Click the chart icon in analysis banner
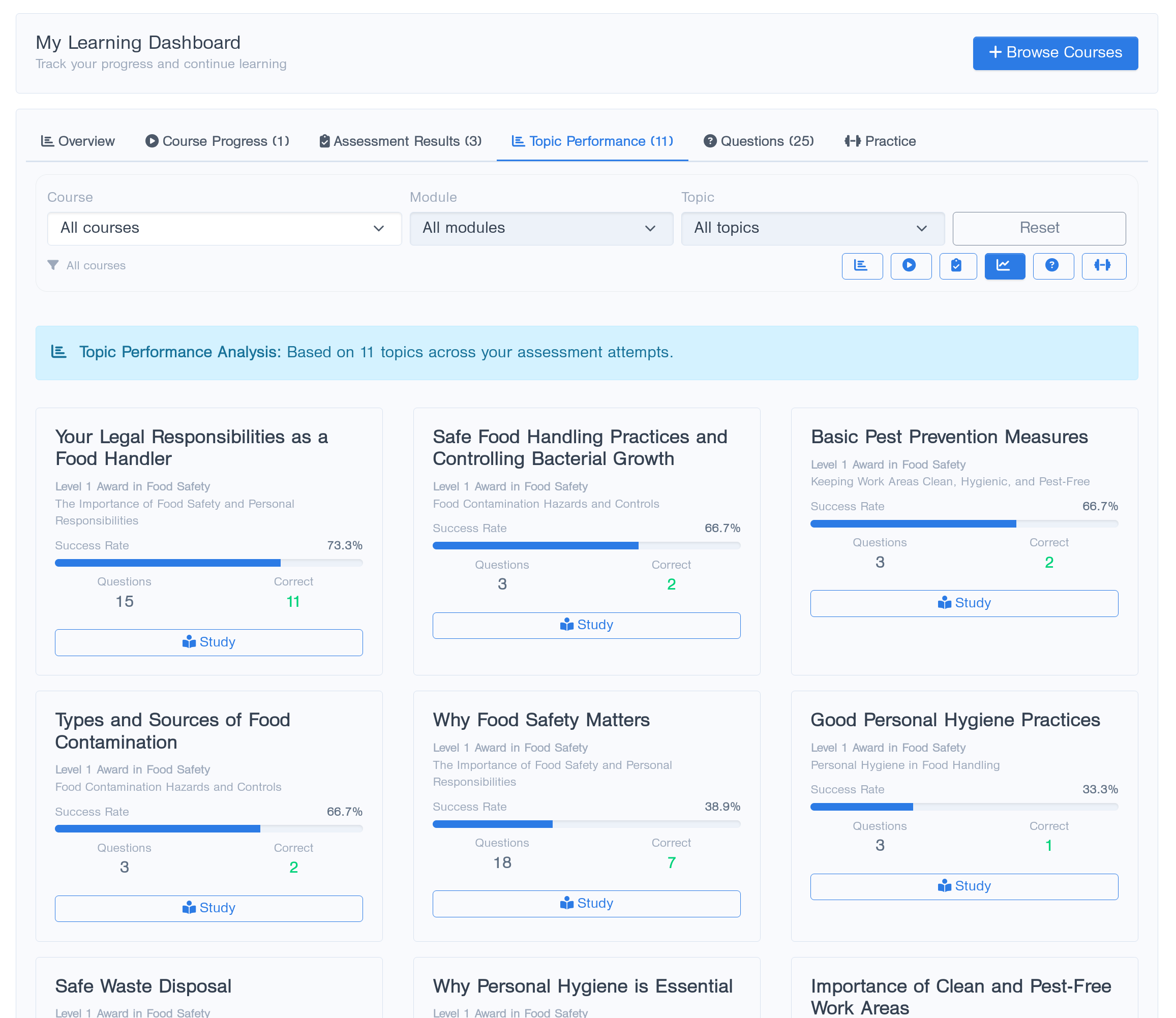The height and width of the screenshot is (1018, 1176). pyautogui.click(x=59, y=352)
